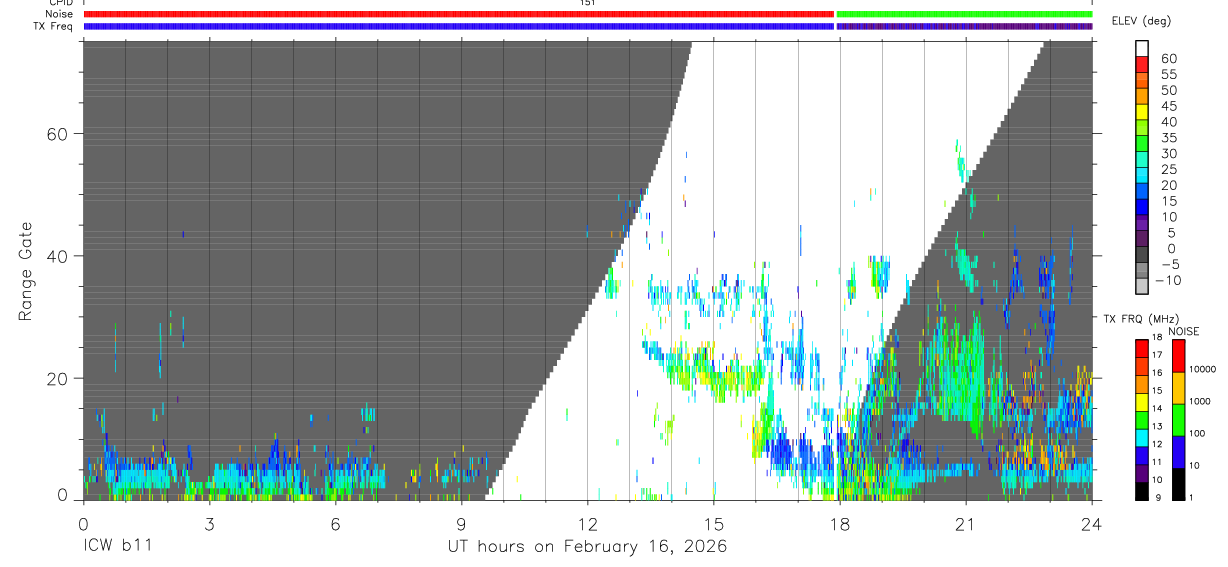1228x567 pixels.
Task: Click the 'TX Freq' strip label at top left
Action: click(x=54, y=26)
